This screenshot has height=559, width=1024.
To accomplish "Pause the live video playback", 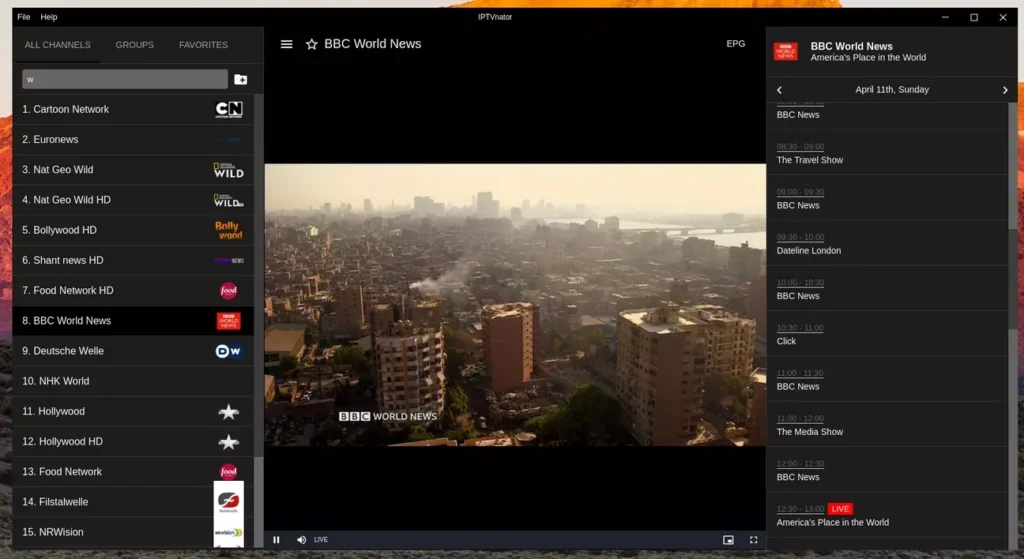I will [277, 540].
